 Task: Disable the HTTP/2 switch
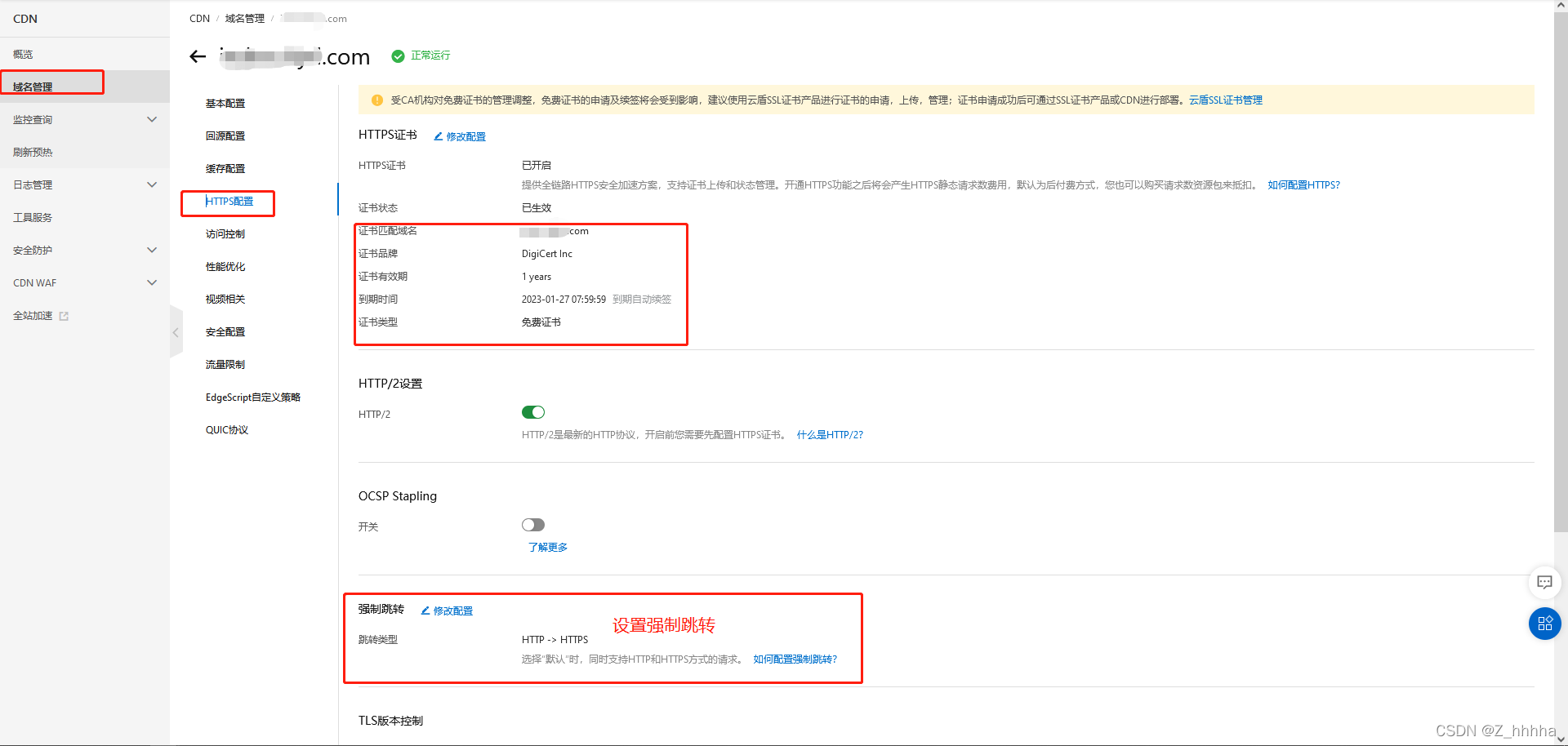click(x=532, y=412)
